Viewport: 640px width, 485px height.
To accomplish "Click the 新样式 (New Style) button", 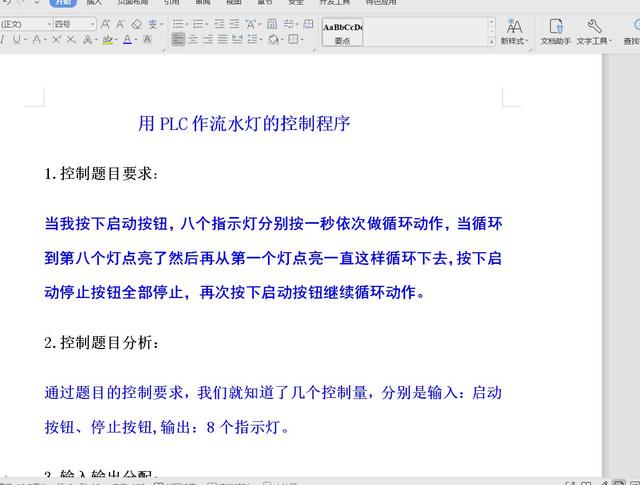I will (x=514, y=32).
